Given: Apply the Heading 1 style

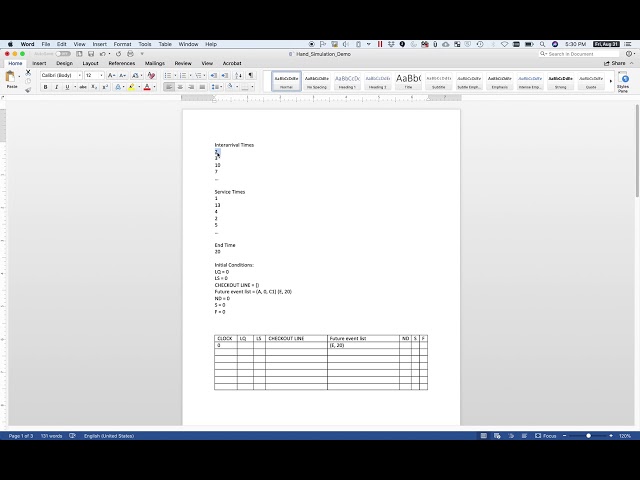Looking at the screenshot, I should coord(347,81).
